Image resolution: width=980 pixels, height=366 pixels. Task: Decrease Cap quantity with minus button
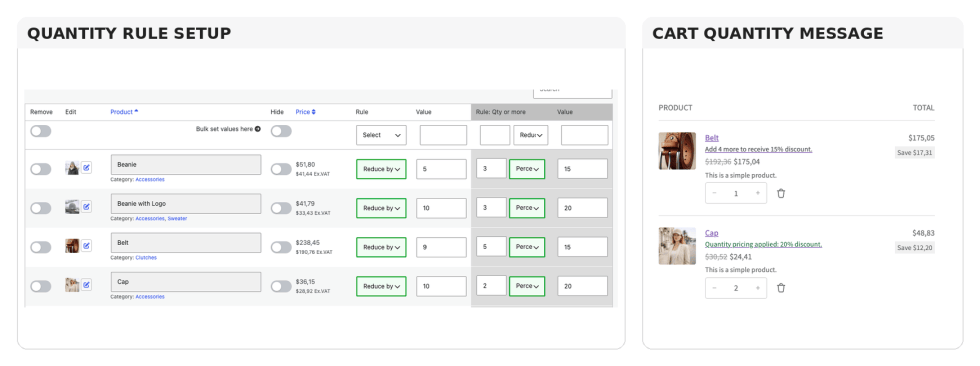tap(714, 288)
